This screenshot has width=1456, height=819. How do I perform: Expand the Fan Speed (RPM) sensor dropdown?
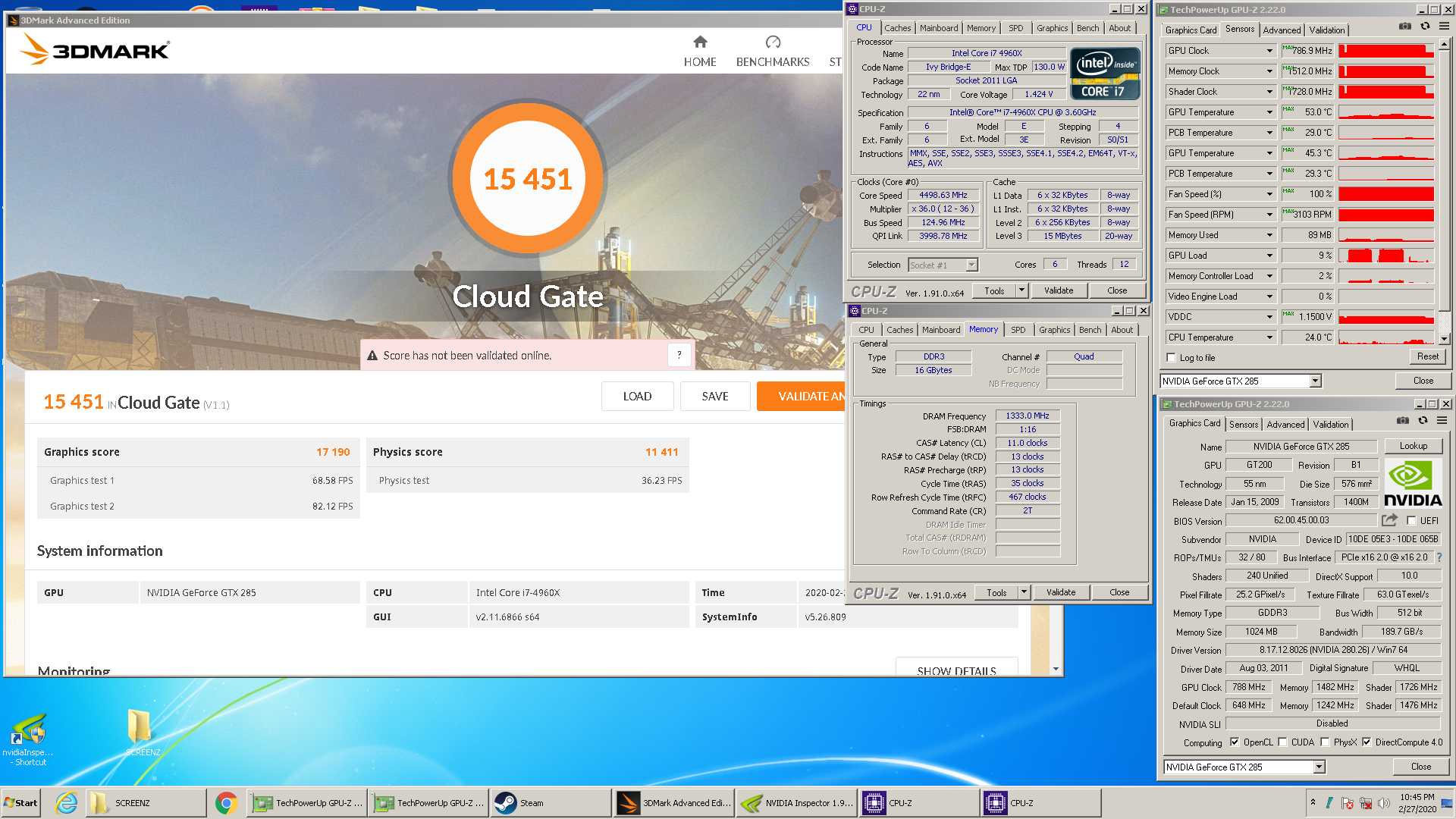(x=1269, y=215)
